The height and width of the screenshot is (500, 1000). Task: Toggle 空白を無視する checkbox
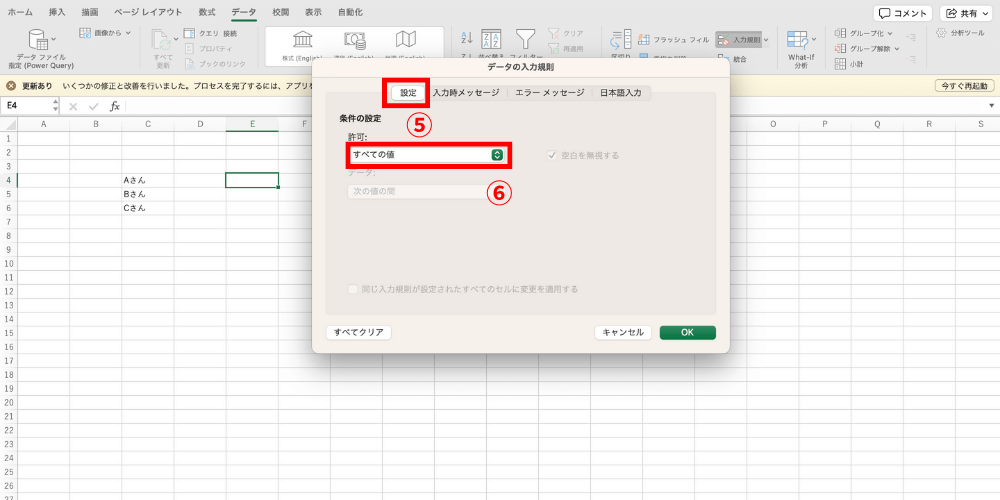pos(552,155)
